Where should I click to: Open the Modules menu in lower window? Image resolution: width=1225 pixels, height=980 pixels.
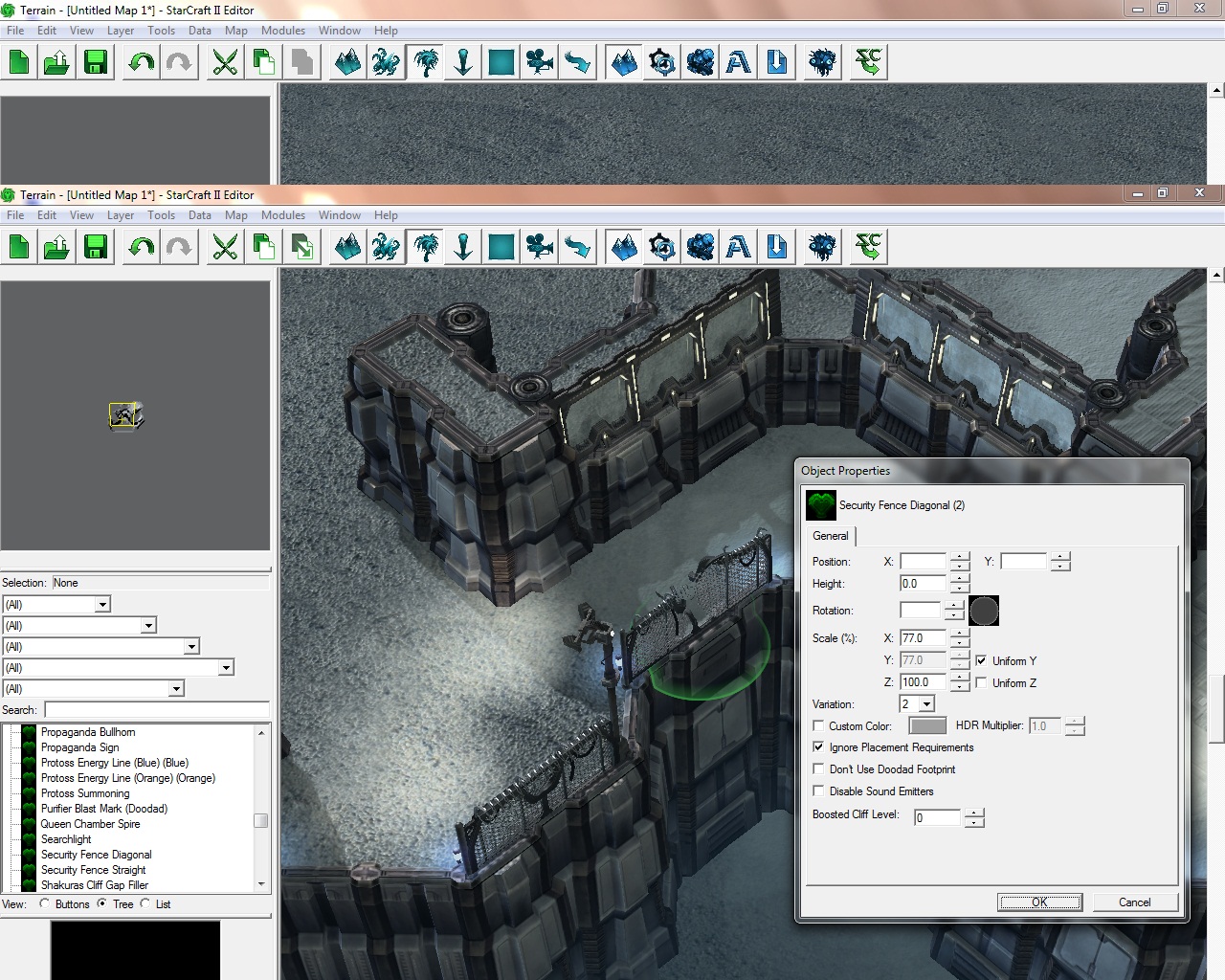tap(282, 215)
